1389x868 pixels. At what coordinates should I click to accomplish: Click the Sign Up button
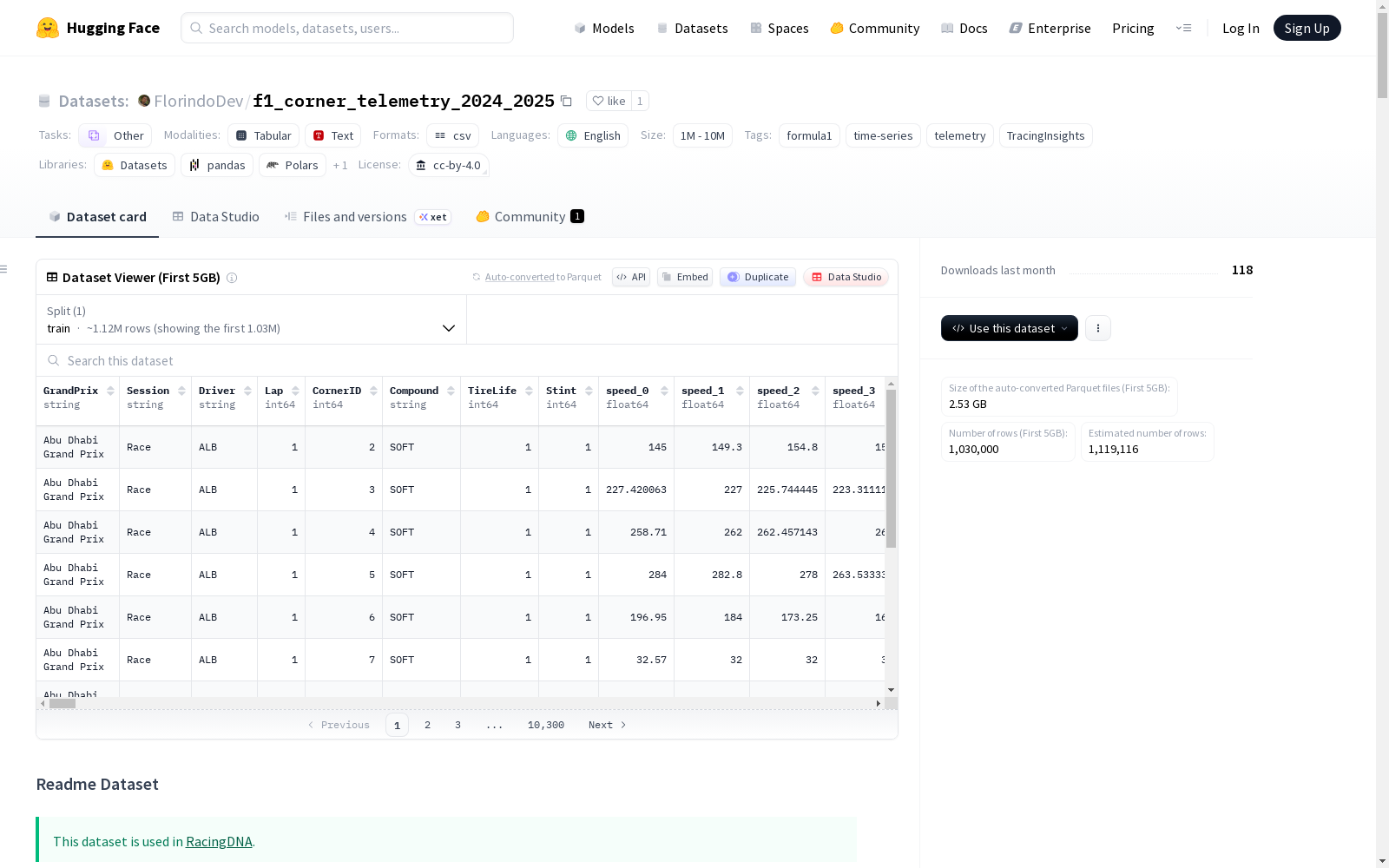(x=1307, y=28)
